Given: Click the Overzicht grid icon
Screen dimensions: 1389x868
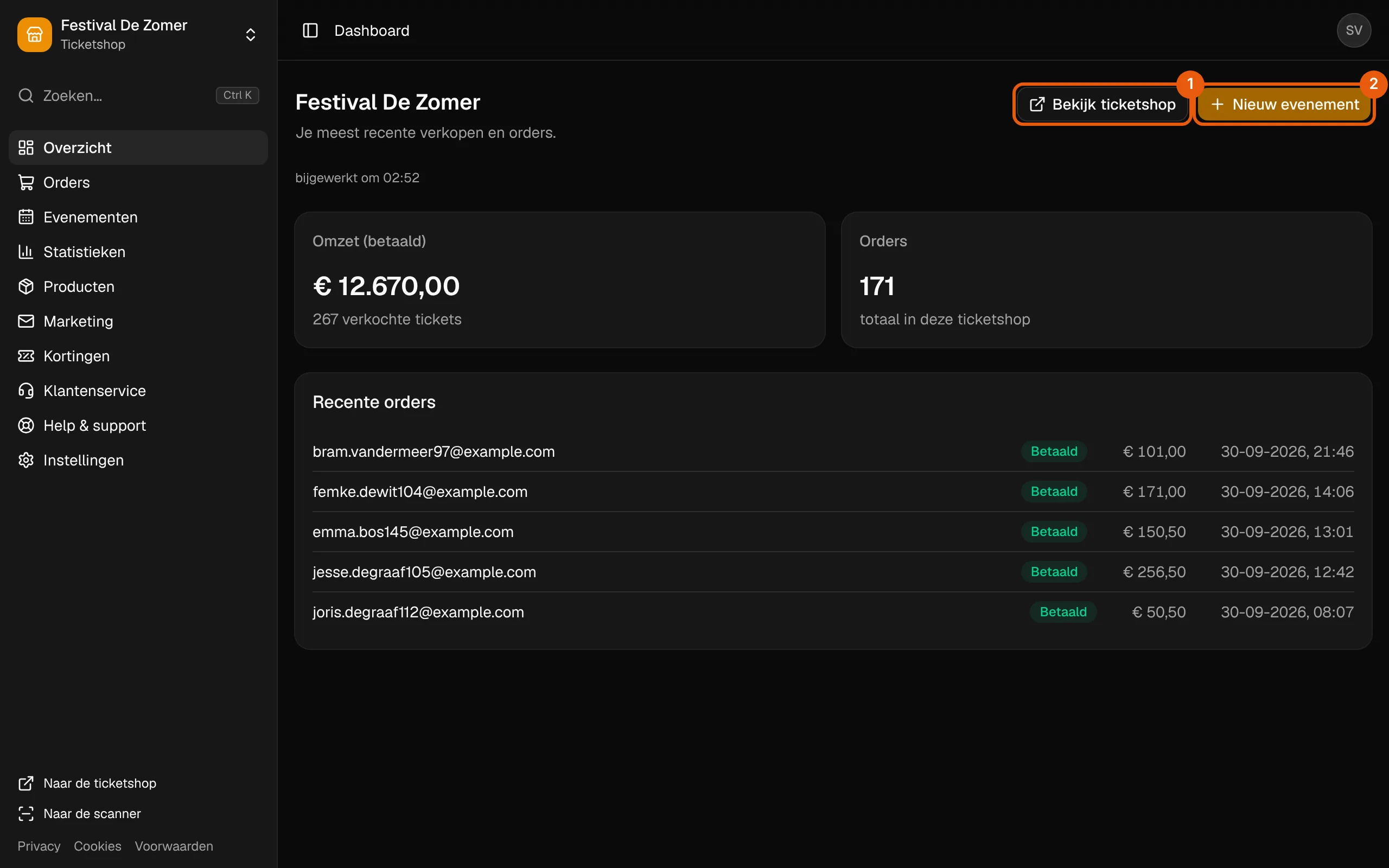Looking at the screenshot, I should tap(26, 148).
